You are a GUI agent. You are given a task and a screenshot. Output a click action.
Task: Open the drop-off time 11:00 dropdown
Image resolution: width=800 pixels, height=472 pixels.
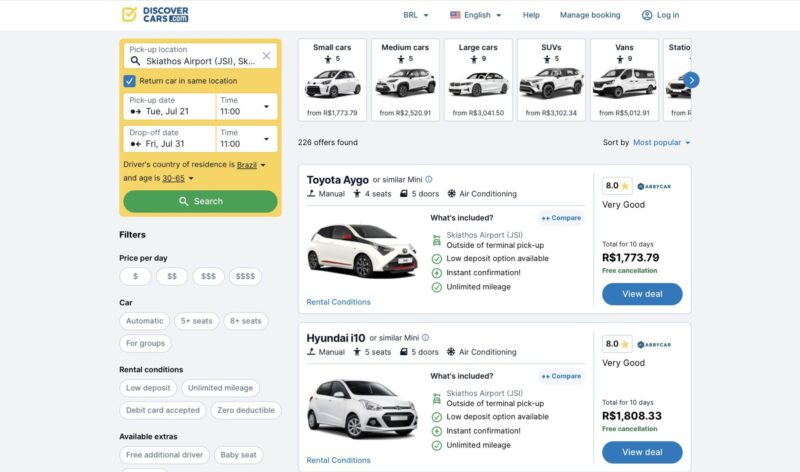(x=246, y=139)
